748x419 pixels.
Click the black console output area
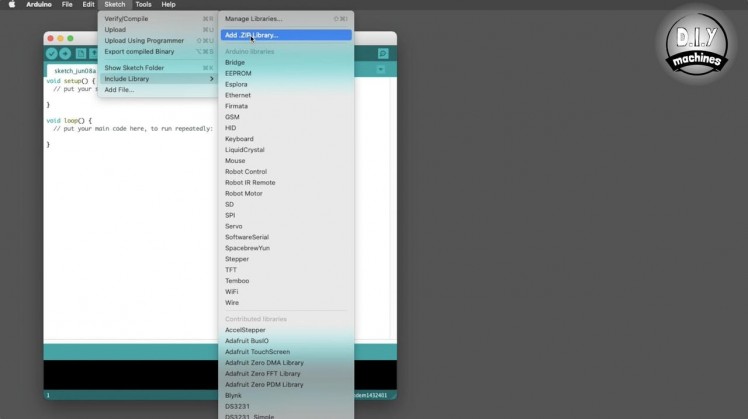pos(130,375)
